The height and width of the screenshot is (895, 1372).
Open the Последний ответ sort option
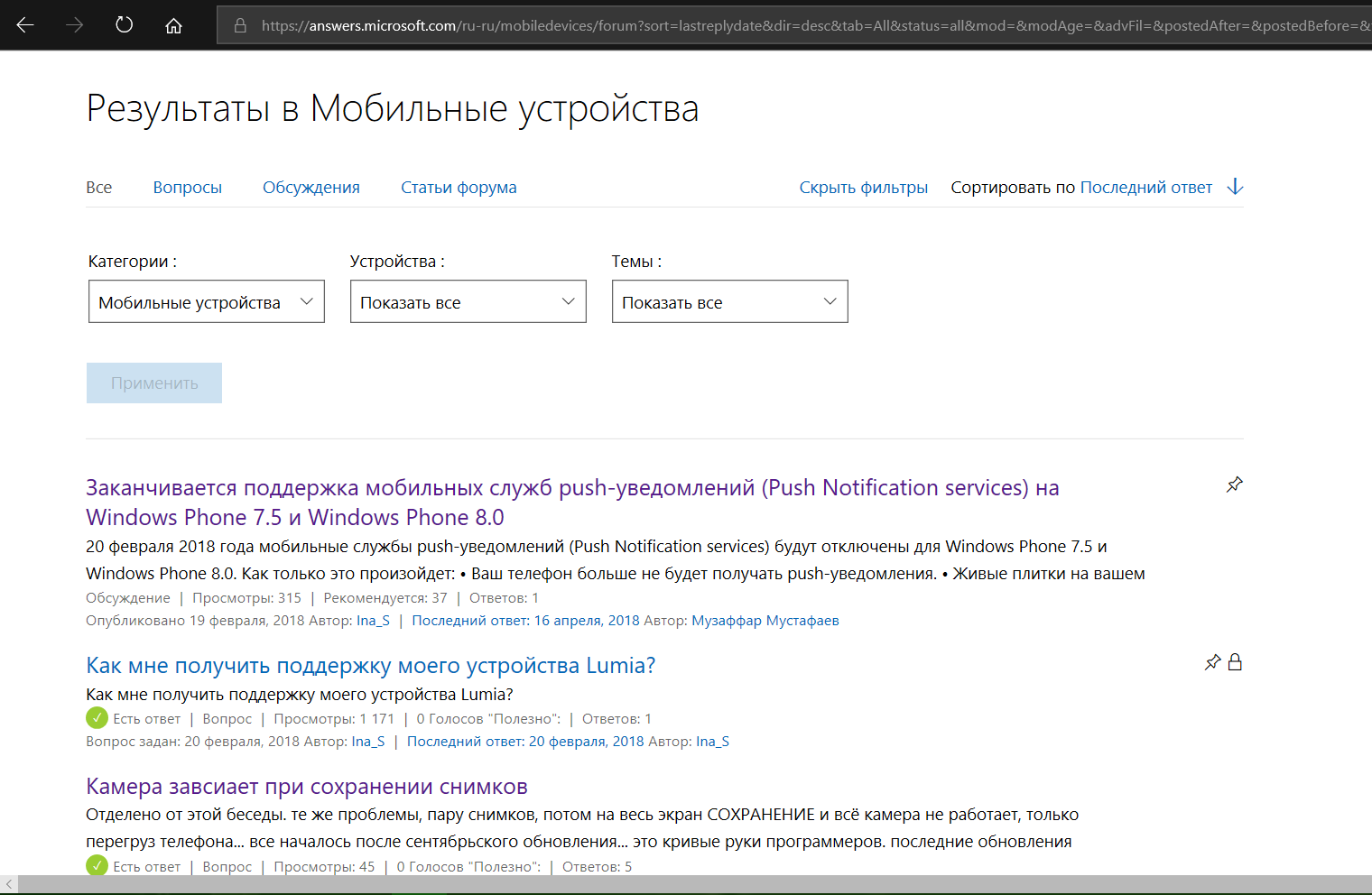(x=1146, y=188)
